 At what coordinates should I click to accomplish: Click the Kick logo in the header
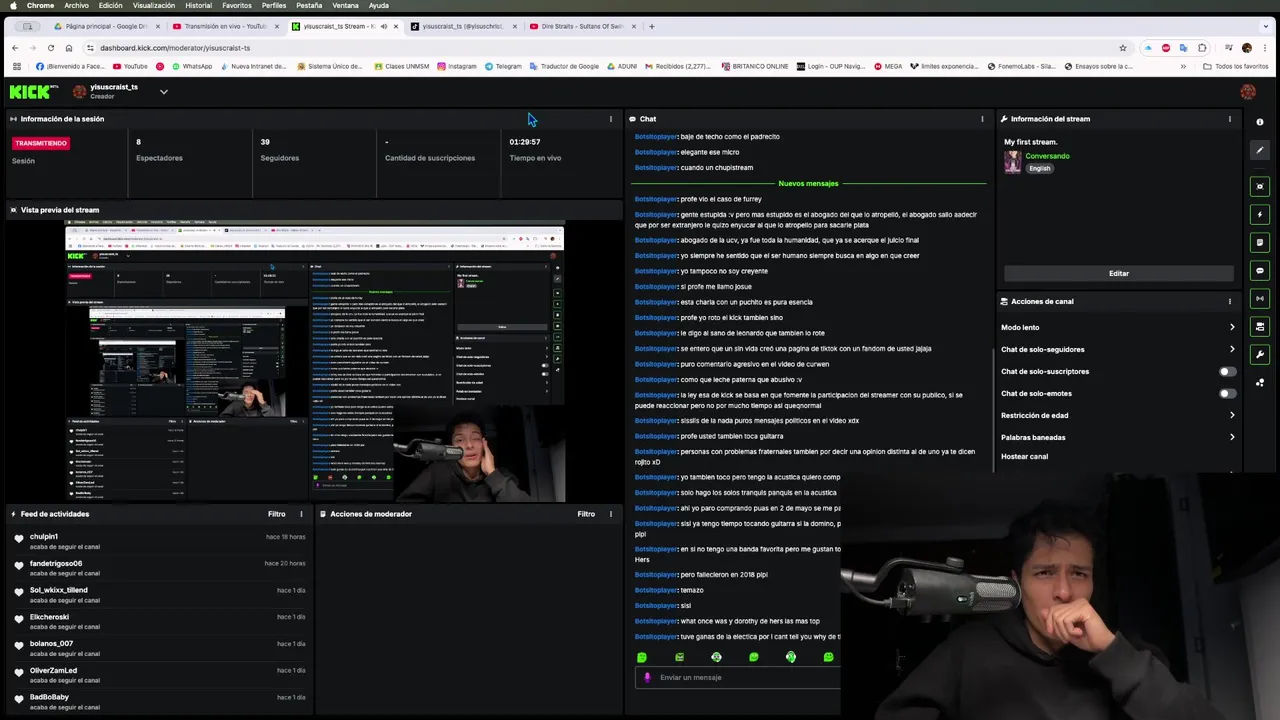33,92
